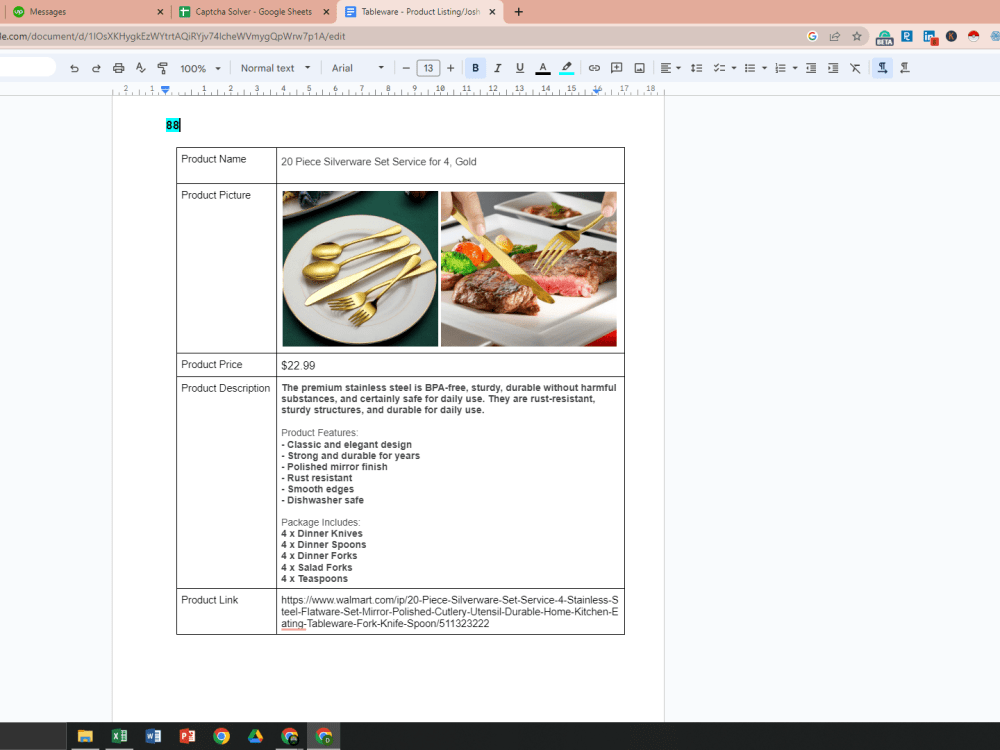This screenshot has height=750, width=1000.
Task: Decrease indent of the paragraph
Action: (x=811, y=68)
